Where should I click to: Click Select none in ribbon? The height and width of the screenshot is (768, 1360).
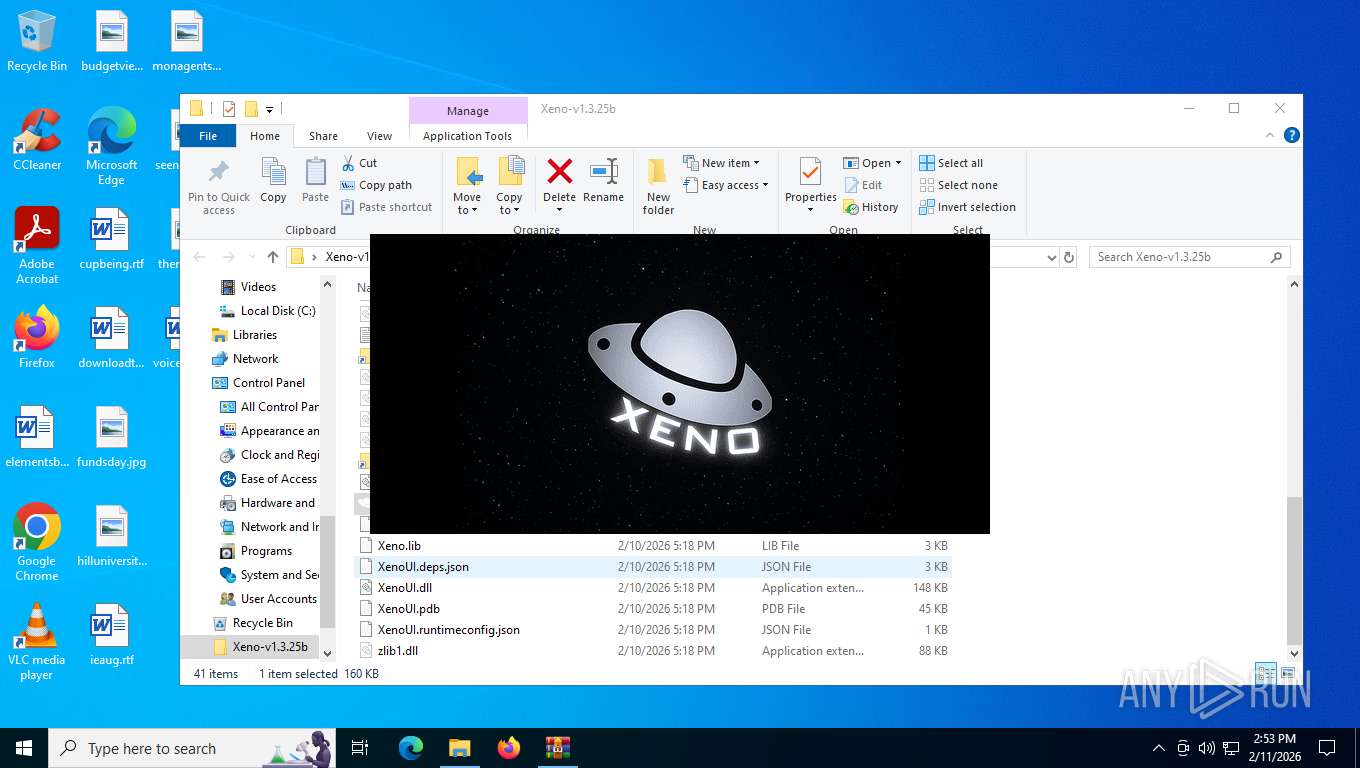tap(958, 185)
